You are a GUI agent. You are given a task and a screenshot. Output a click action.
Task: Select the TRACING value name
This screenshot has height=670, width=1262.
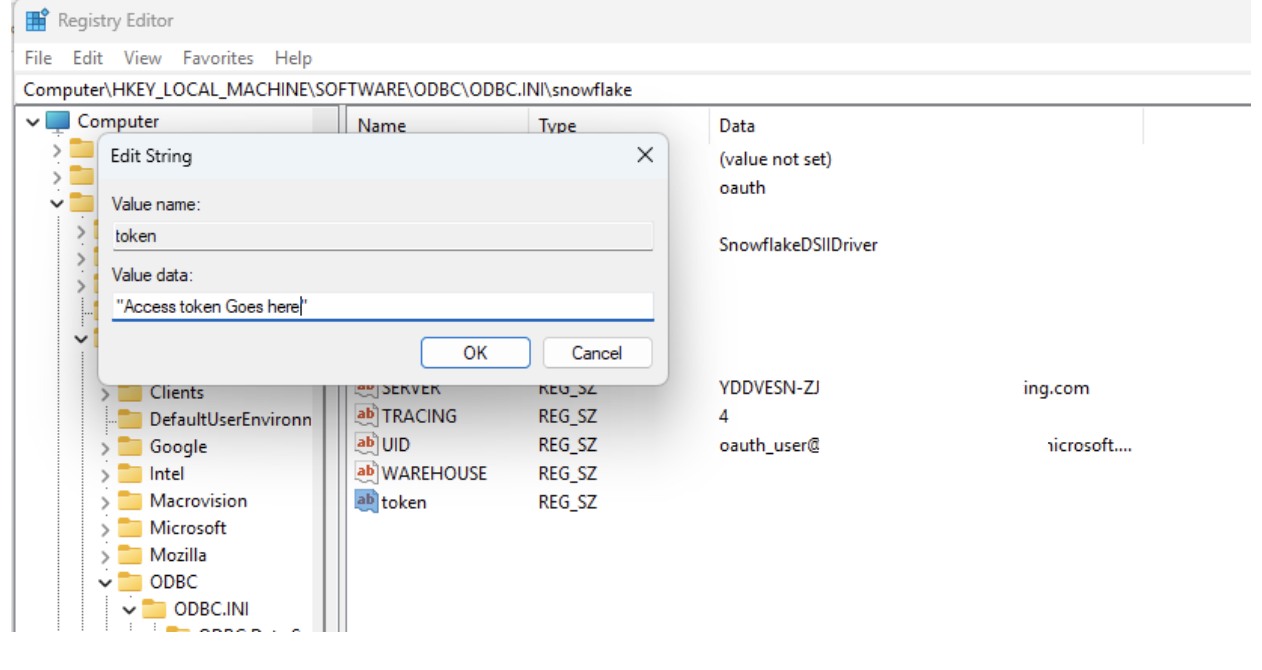coord(419,416)
